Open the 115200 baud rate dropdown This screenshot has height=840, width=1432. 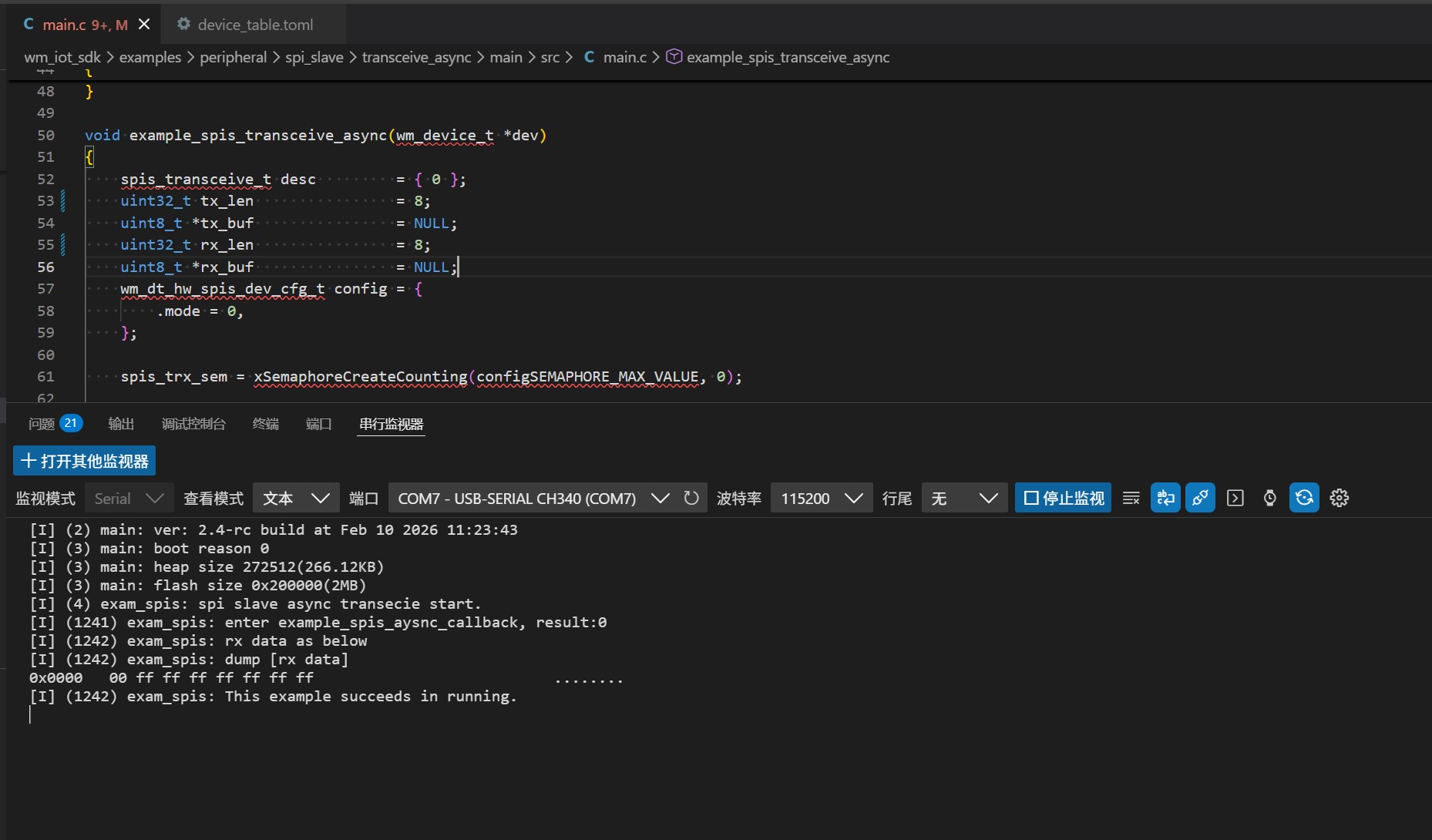[821, 499]
